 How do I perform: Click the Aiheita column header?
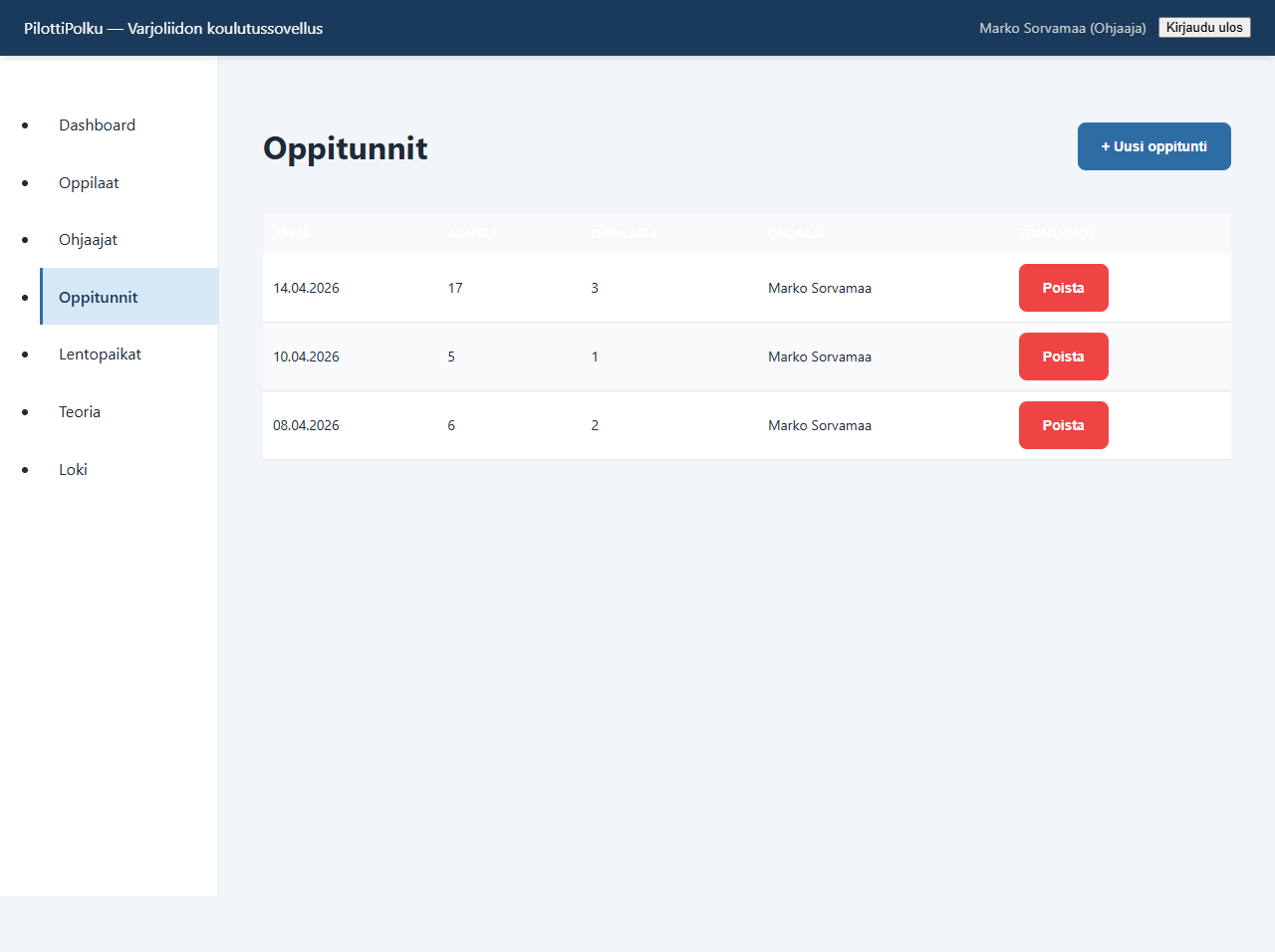tap(472, 234)
